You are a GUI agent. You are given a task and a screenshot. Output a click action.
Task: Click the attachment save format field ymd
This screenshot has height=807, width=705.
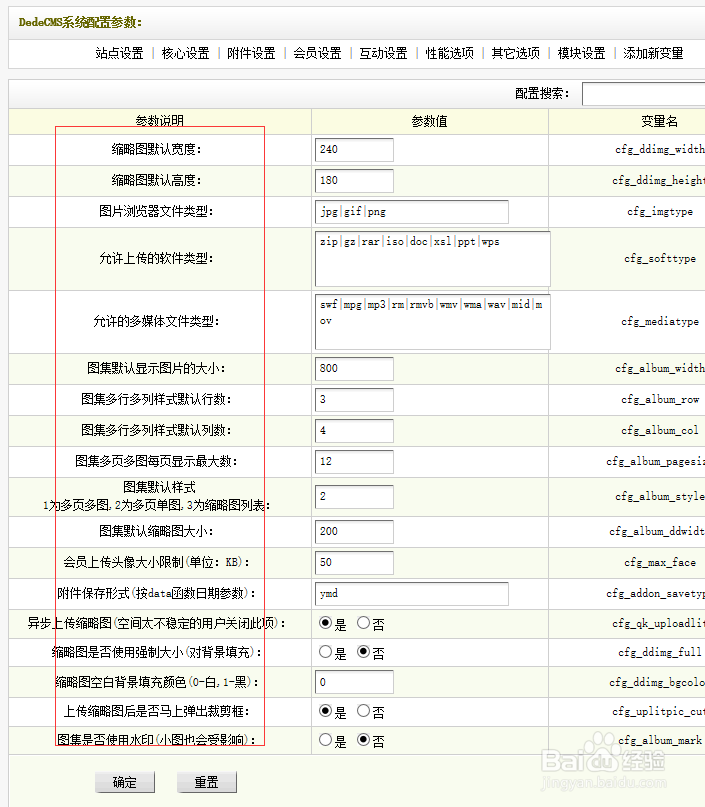click(412, 594)
